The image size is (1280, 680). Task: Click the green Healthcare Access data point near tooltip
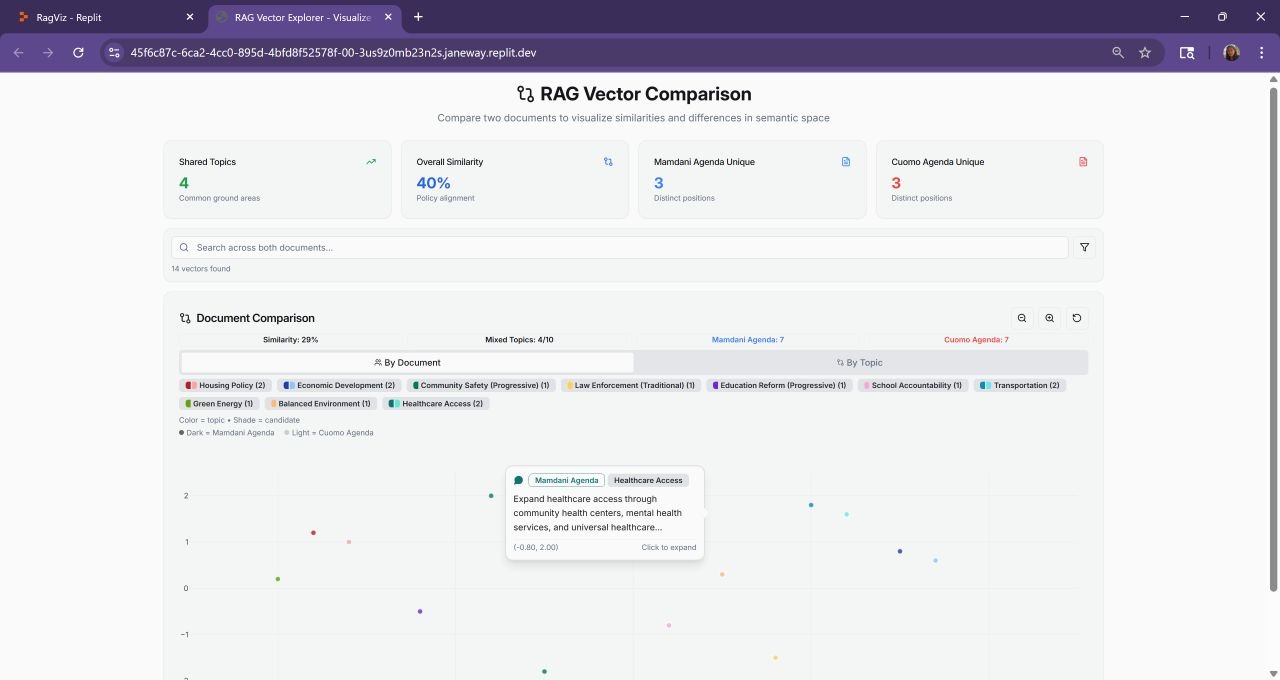[x=491, y=496]
